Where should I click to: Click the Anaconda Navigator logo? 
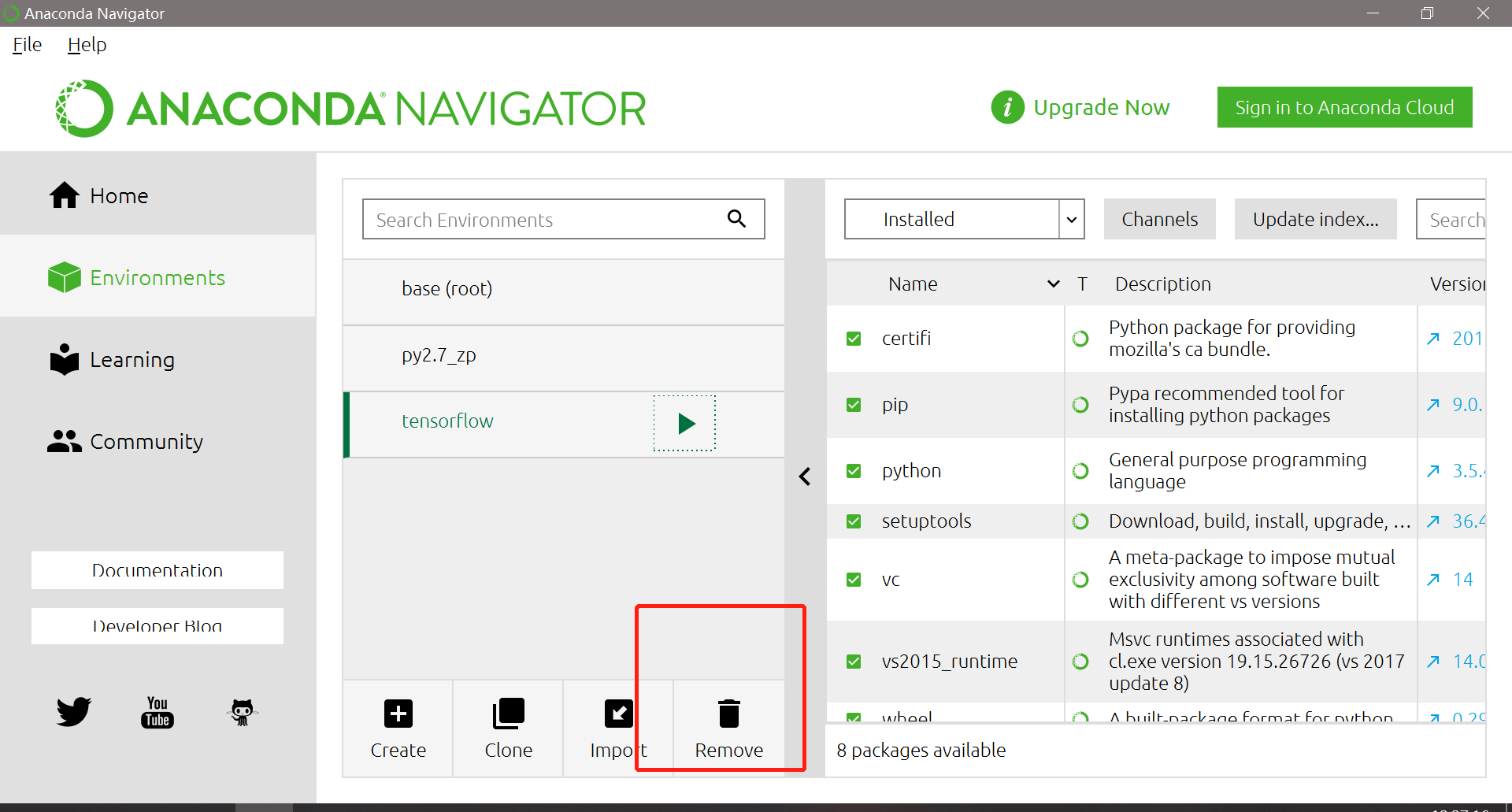click(350, 109)
